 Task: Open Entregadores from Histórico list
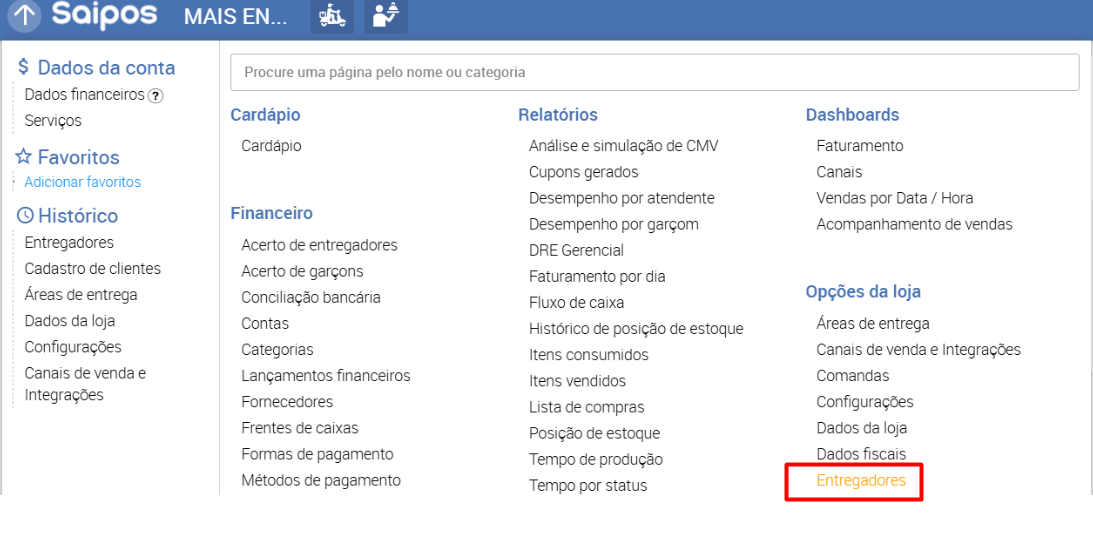coord(69,242)
